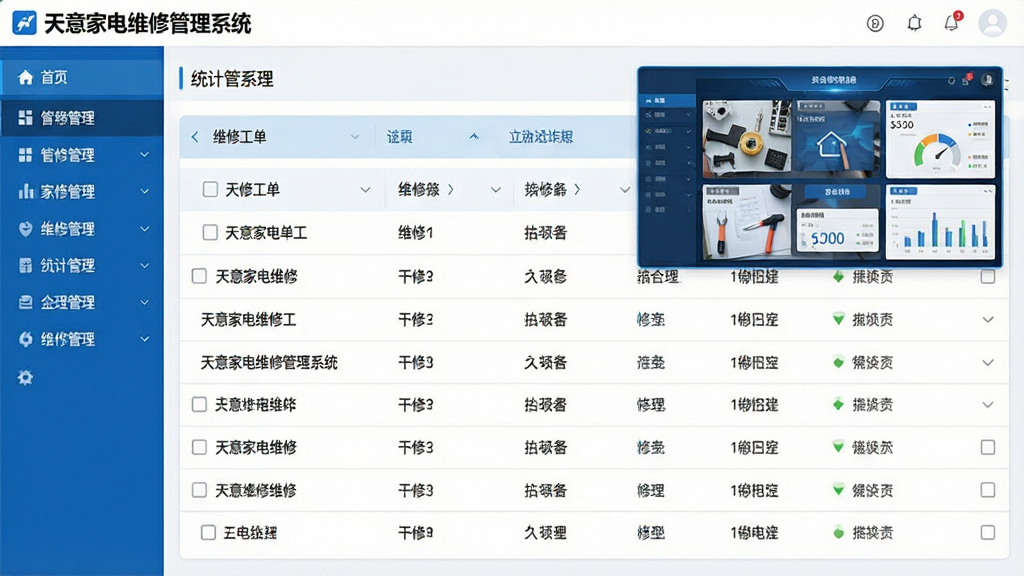Open the parts photo tile in preview

point(746,139)
